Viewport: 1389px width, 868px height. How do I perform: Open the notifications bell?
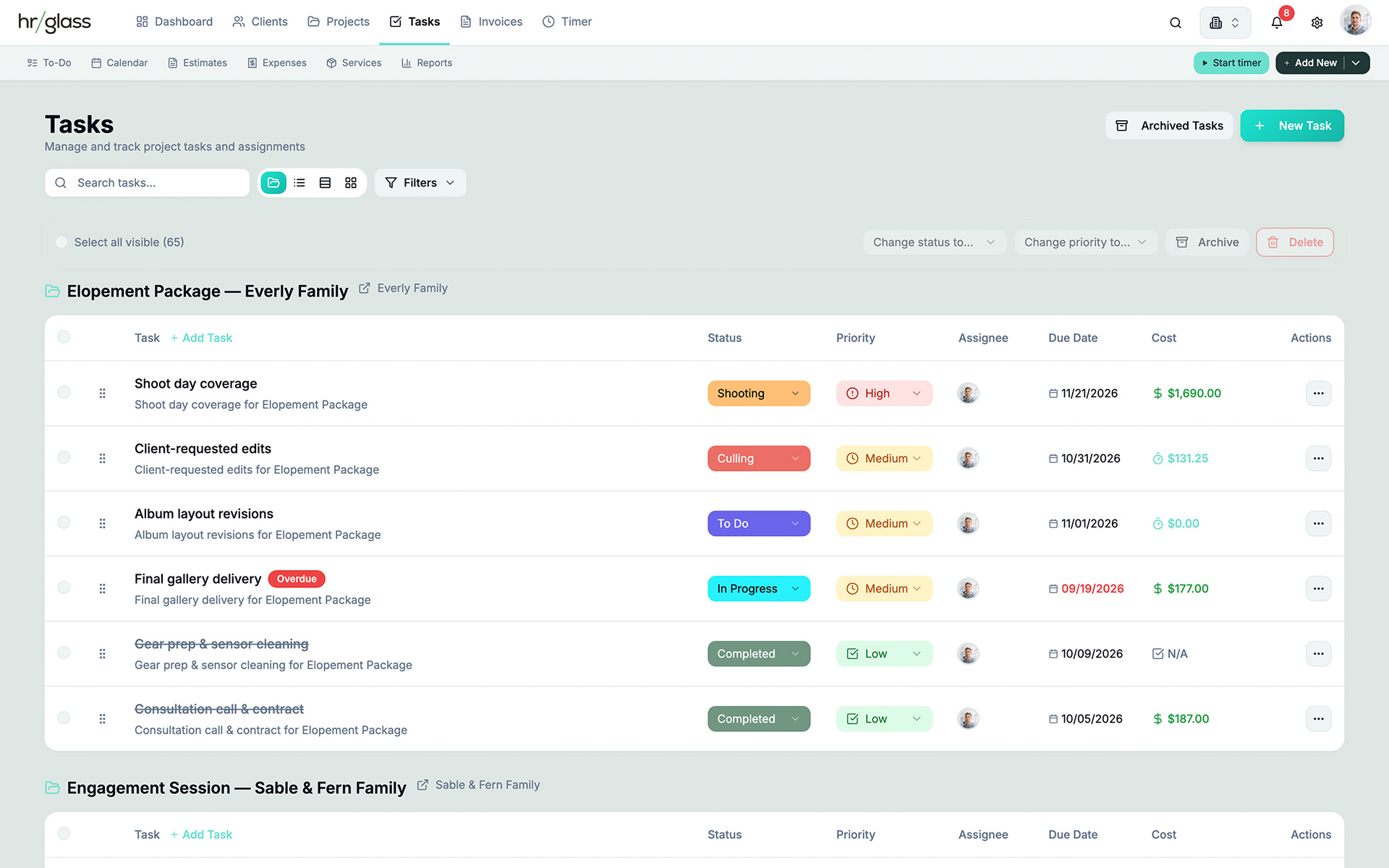point(1277,22)
